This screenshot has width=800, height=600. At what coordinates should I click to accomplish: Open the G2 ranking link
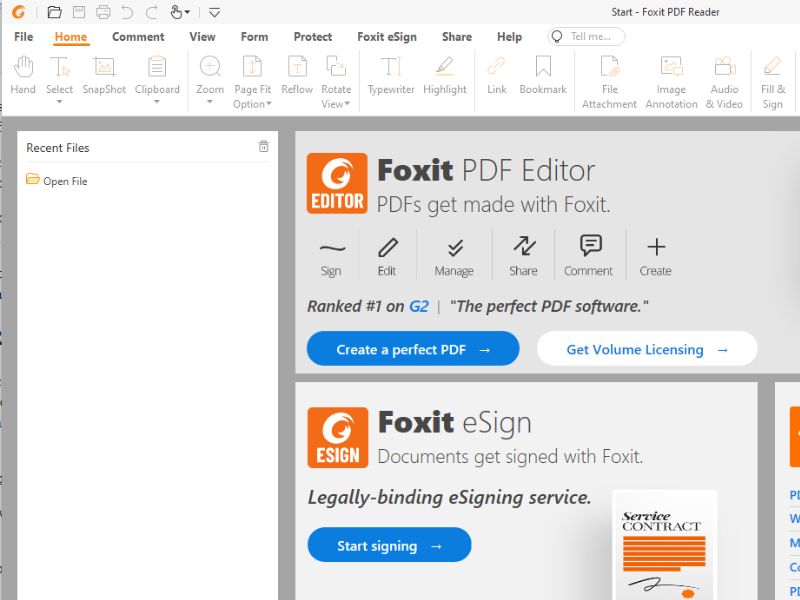point(418,305)
